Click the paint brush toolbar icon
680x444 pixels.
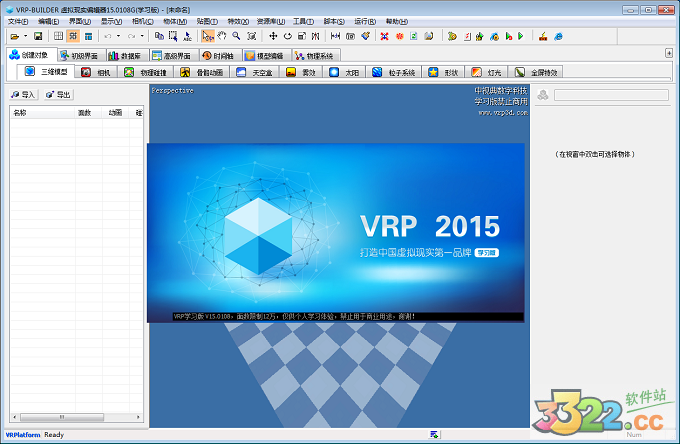[x=366, y=36]
